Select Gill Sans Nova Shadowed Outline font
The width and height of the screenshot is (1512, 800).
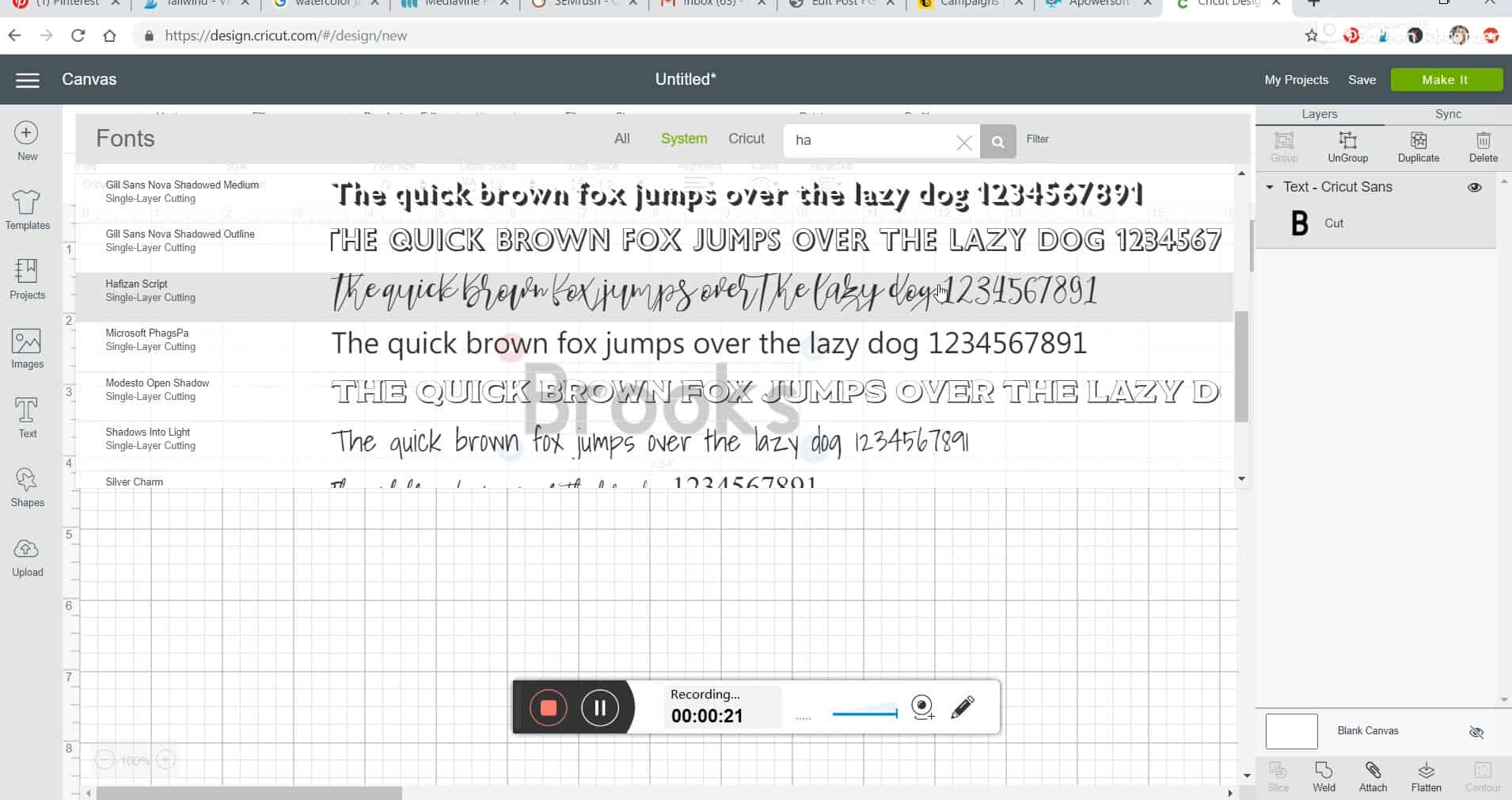pyautogui.click(x=654, y=246)
